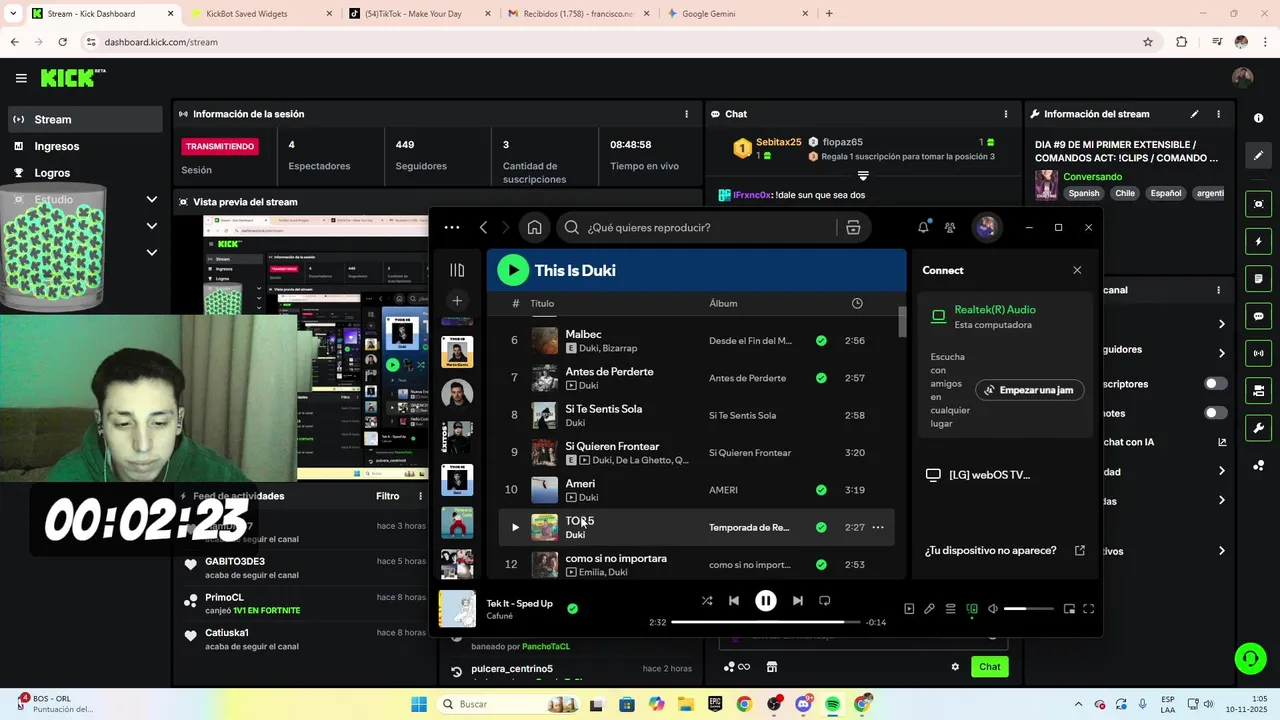
Task: Open the wrench tools icon in right rail
Action: (x=1258, y=428)
